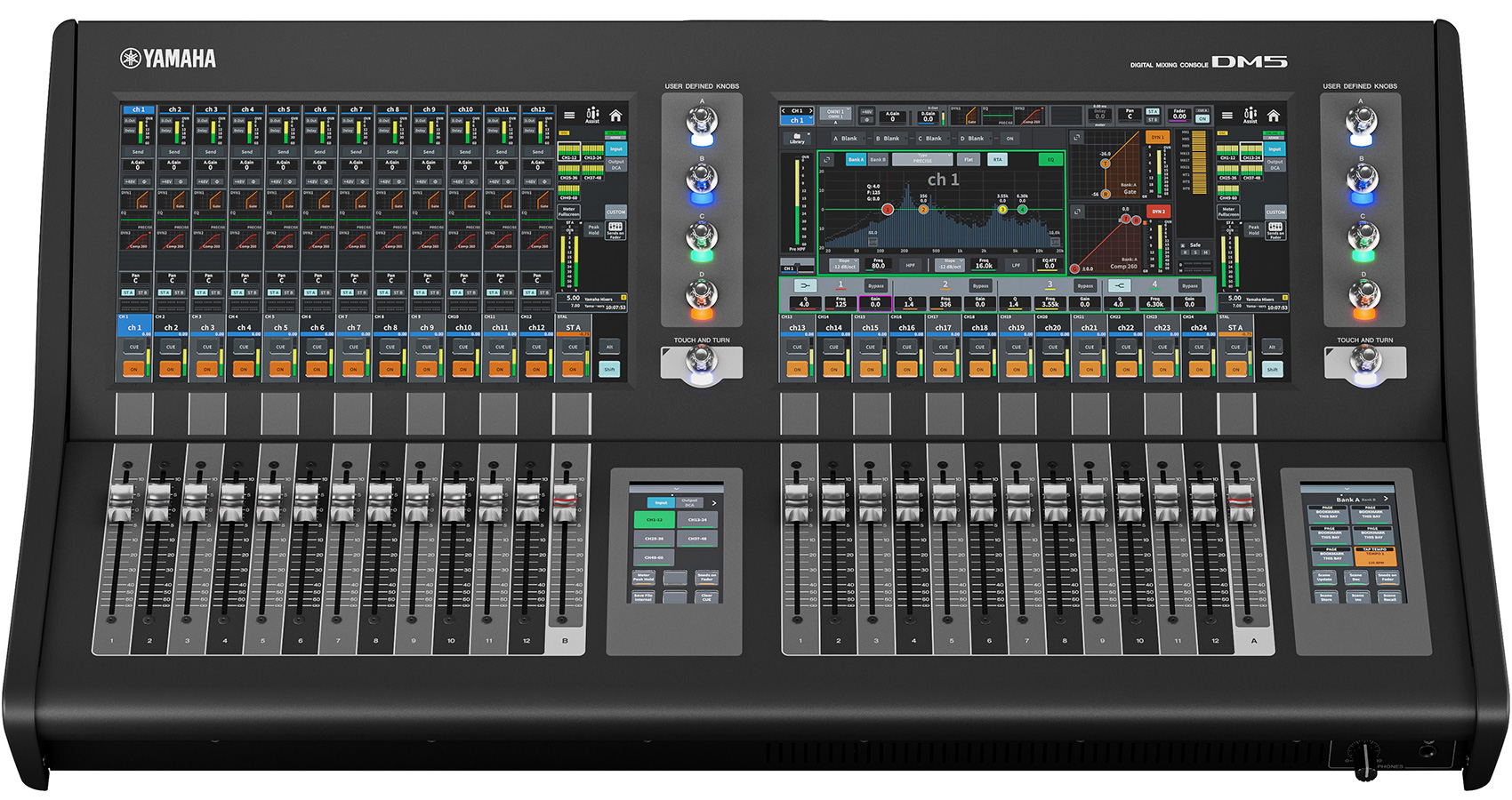Tap Flat button in EQ panel
Viewport: 1512px width, 800px height.
969,160
